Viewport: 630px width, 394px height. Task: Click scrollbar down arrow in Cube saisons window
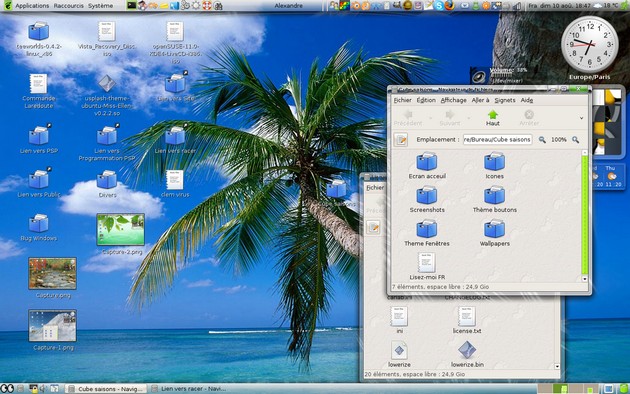(585, 279)
